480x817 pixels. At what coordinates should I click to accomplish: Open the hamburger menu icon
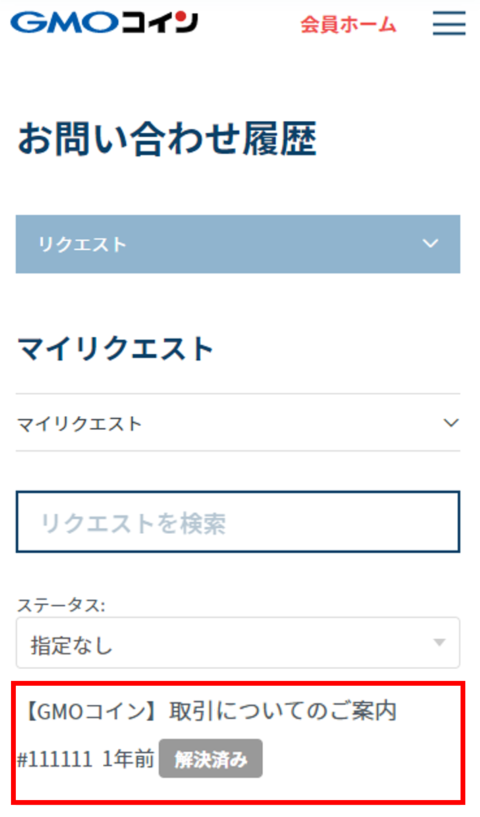pyautogui.click(x=449, y=23)
